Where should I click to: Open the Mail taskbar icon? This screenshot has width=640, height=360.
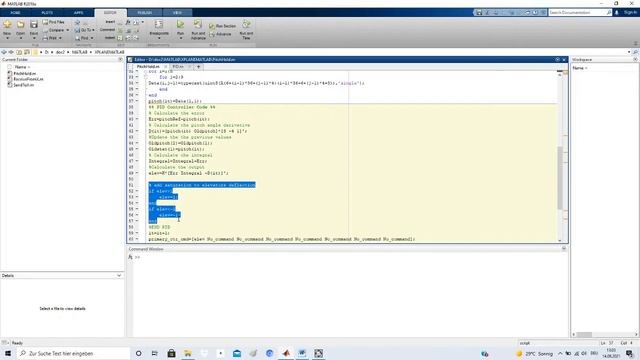pos(237,353)
